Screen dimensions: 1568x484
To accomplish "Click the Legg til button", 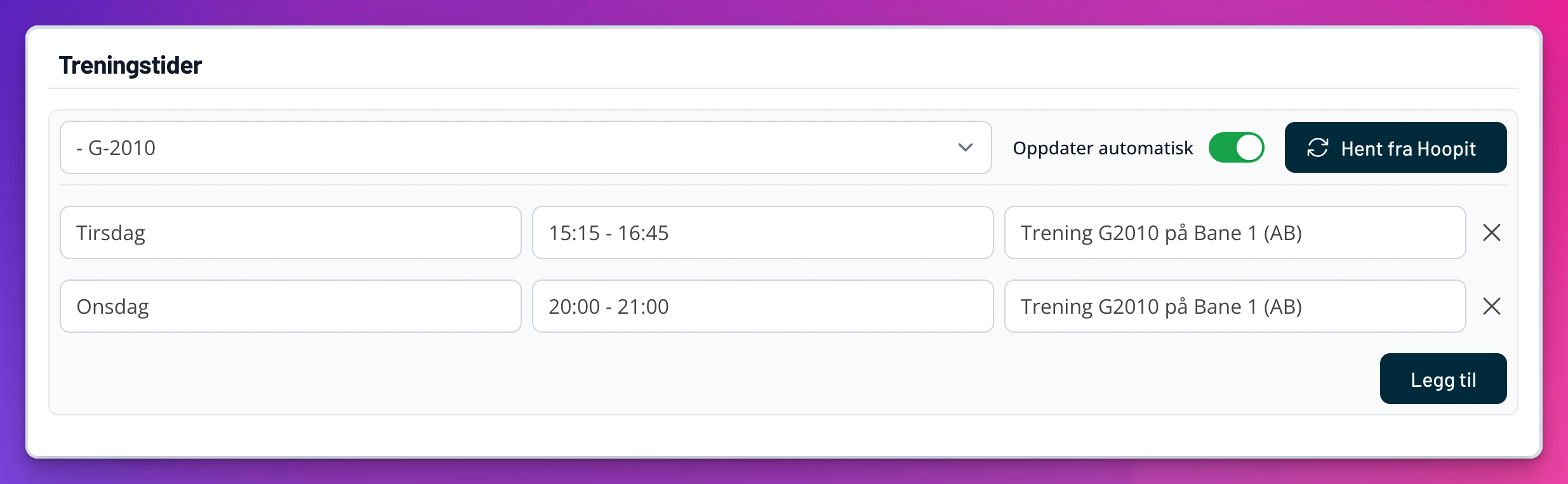I will pyautogui.click(x=1443, y=379).
